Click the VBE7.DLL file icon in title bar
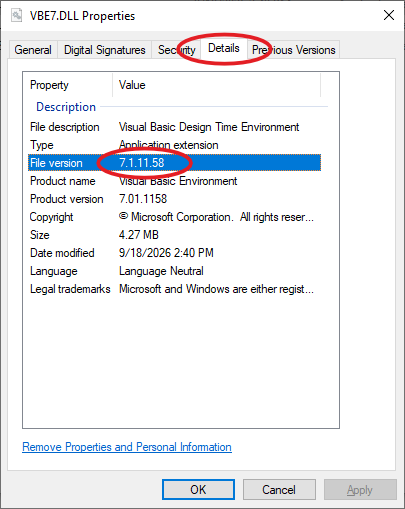The width and height of the screenshot is (405, 509). point(16,16)
